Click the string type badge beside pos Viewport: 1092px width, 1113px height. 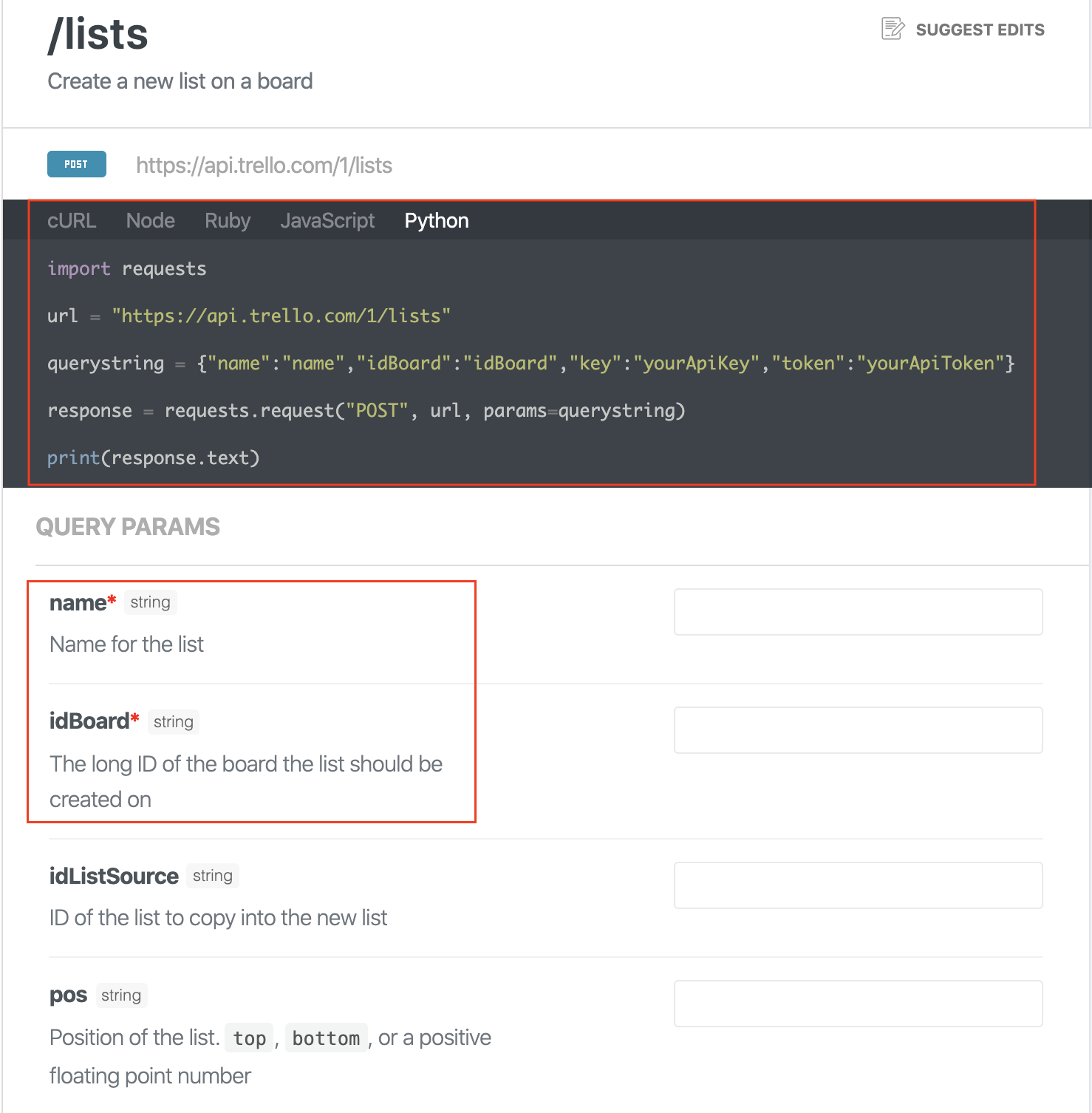point(121,995)
